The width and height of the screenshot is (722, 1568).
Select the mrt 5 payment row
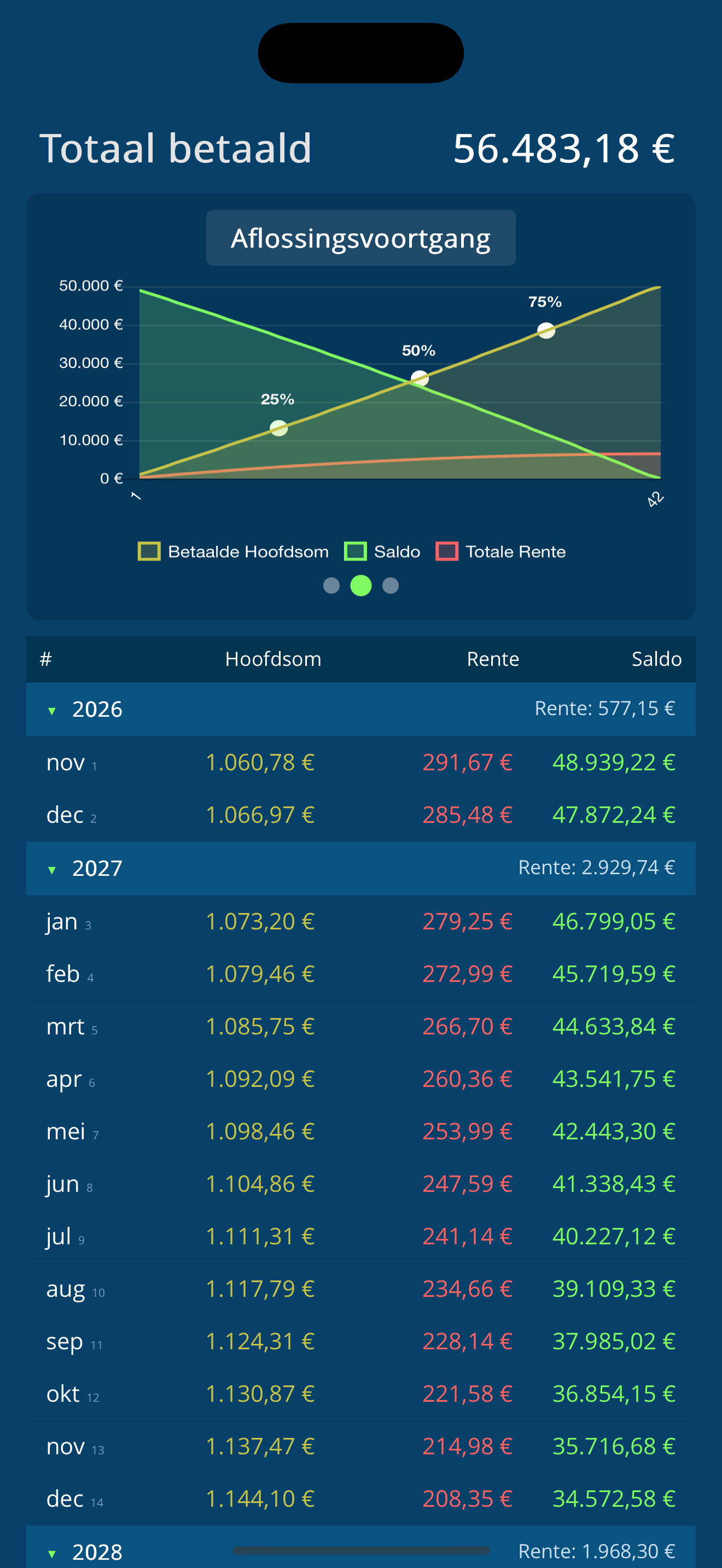[360, 1027]
